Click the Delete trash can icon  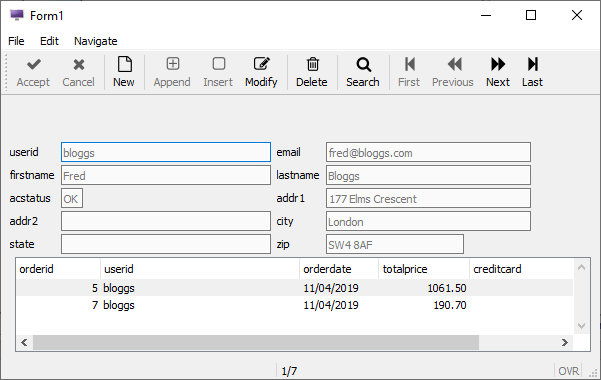point(312,64)
